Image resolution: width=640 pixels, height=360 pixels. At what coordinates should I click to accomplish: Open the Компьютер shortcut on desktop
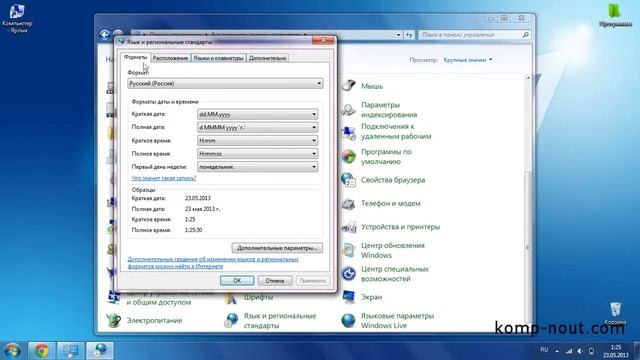click(x=17, y=18)
